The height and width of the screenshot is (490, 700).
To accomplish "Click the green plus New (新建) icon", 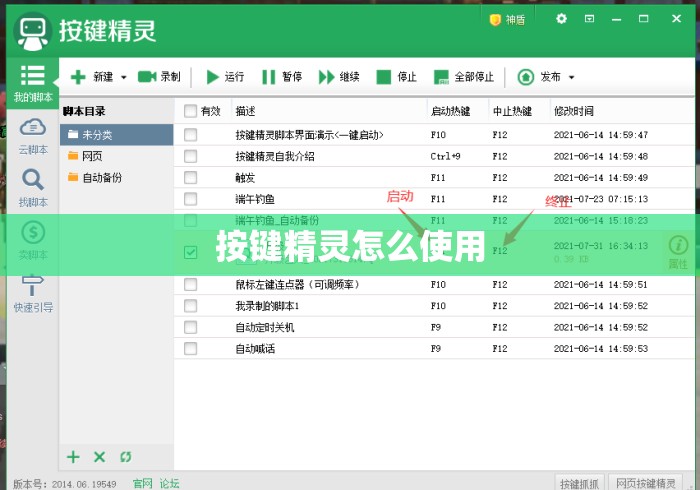I will click(x=78, y=77).
